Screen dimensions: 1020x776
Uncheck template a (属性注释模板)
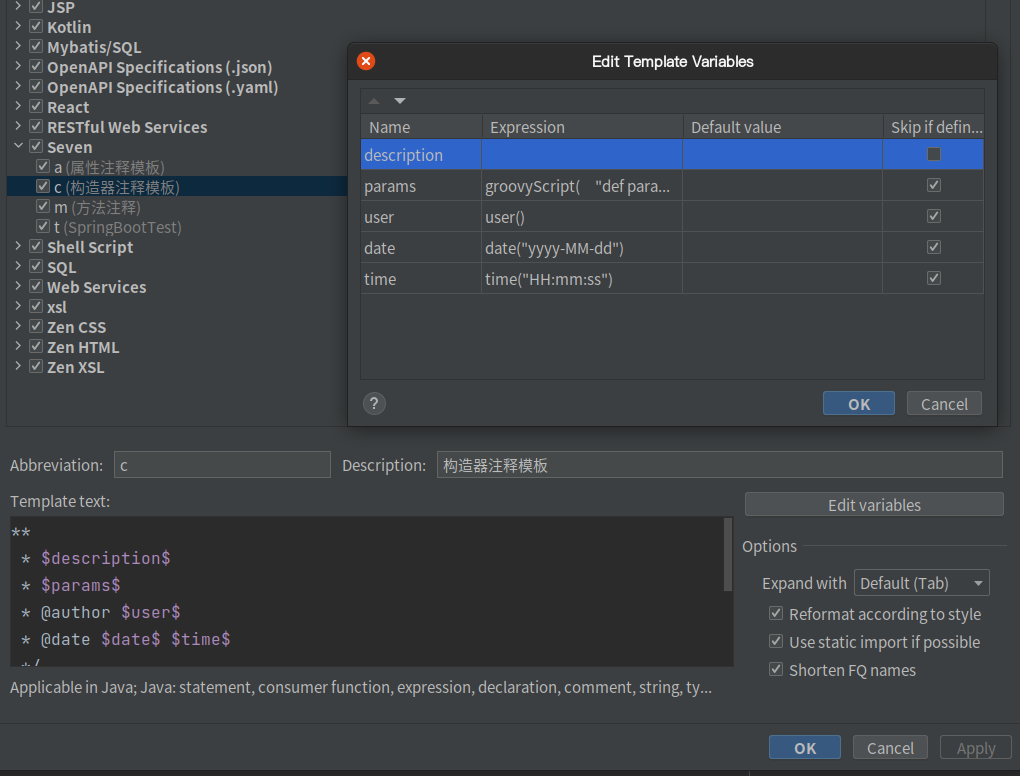43,167
